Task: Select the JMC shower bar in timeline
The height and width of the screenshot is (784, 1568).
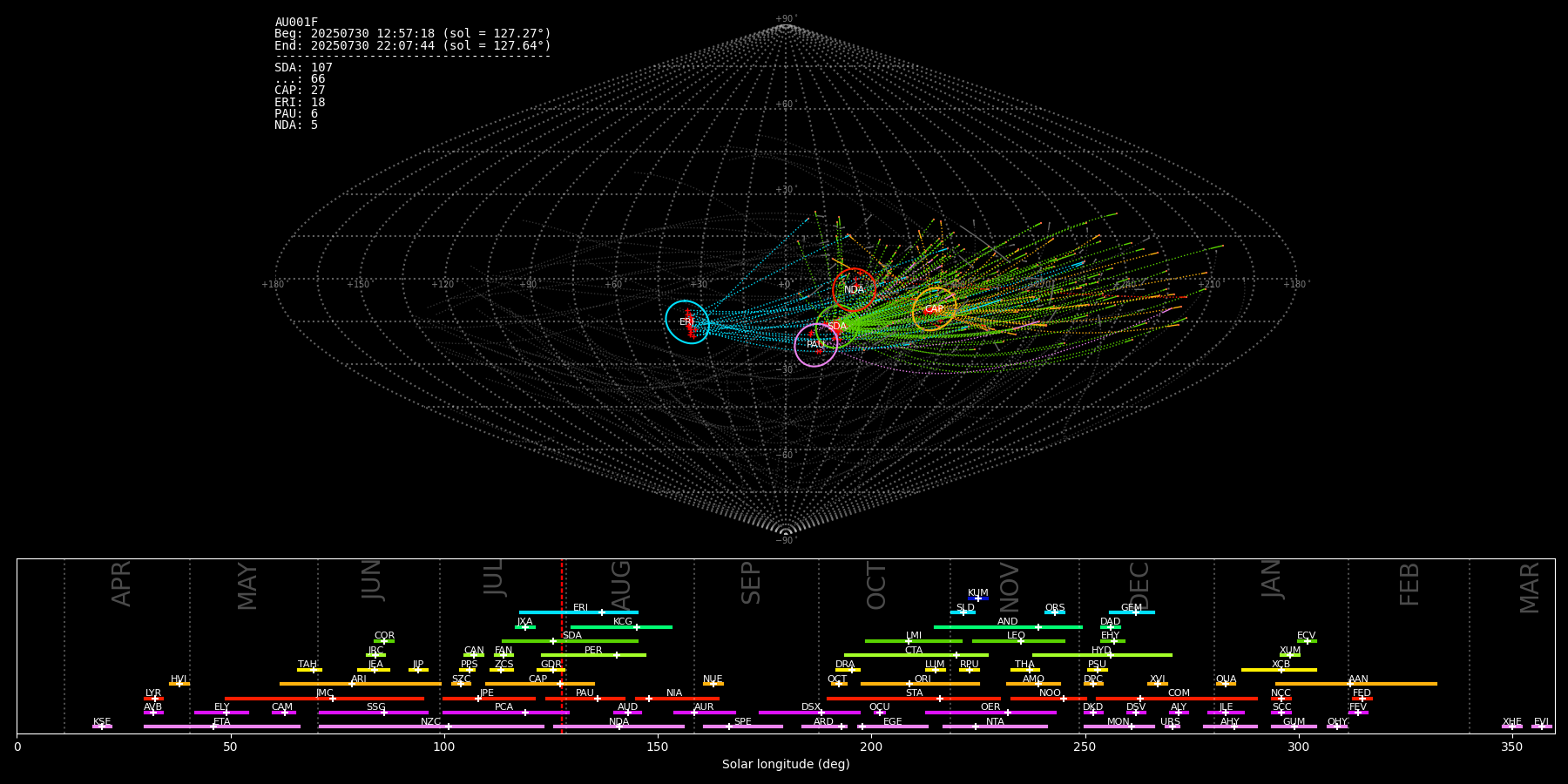Action: [325, 698]
